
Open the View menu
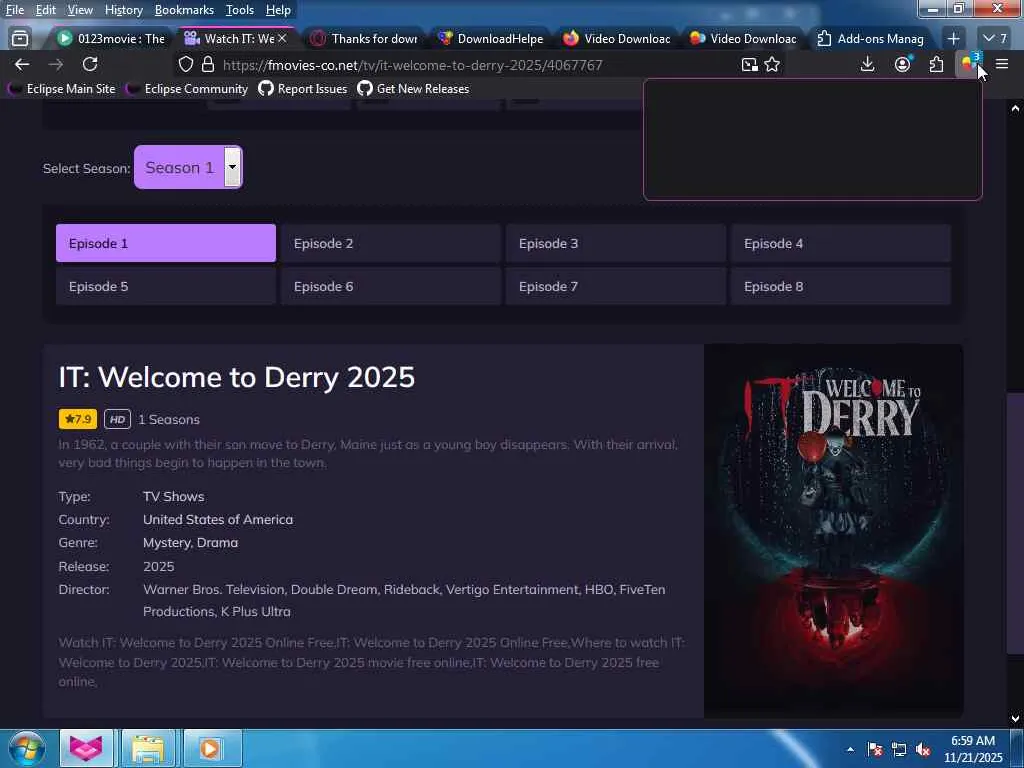(80, 10)
